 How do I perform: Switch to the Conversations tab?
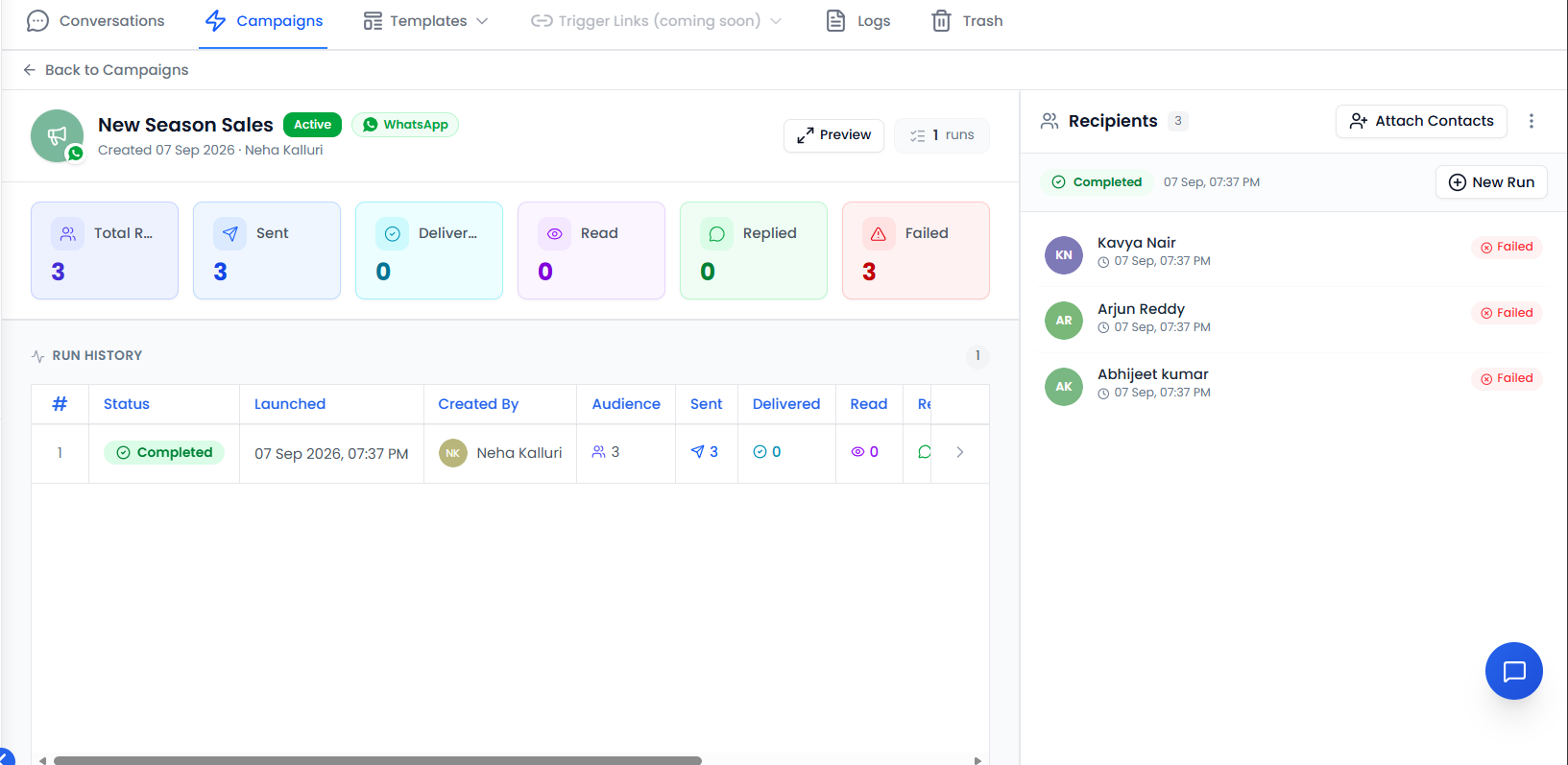(96, 21)
